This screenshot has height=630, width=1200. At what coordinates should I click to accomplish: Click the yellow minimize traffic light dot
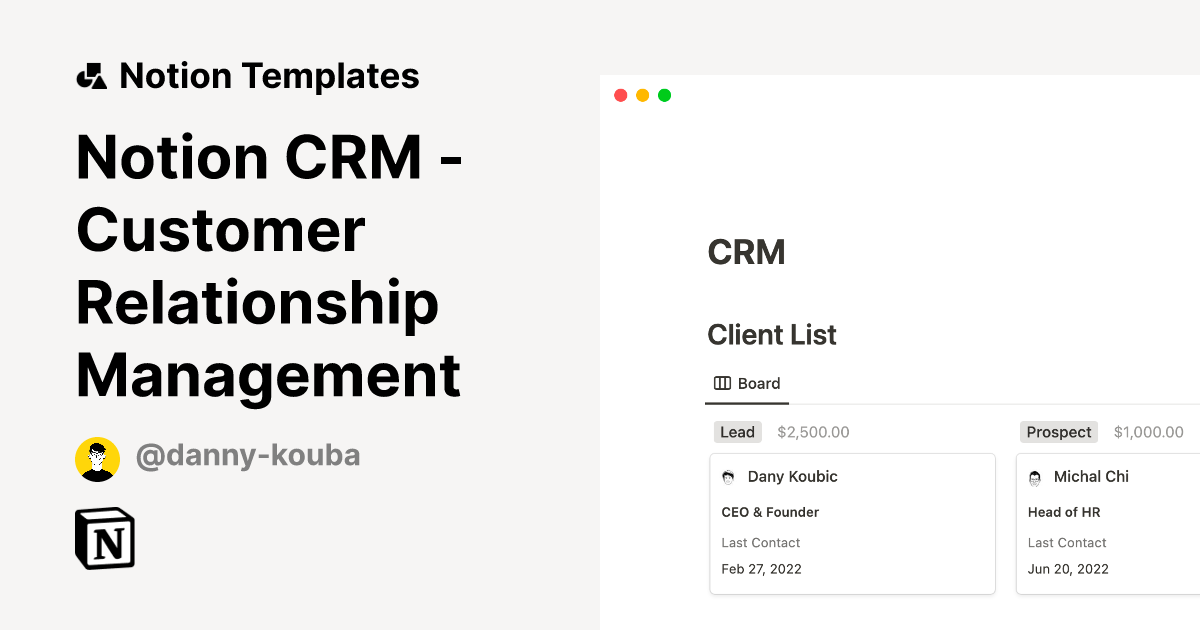(641, 95)
